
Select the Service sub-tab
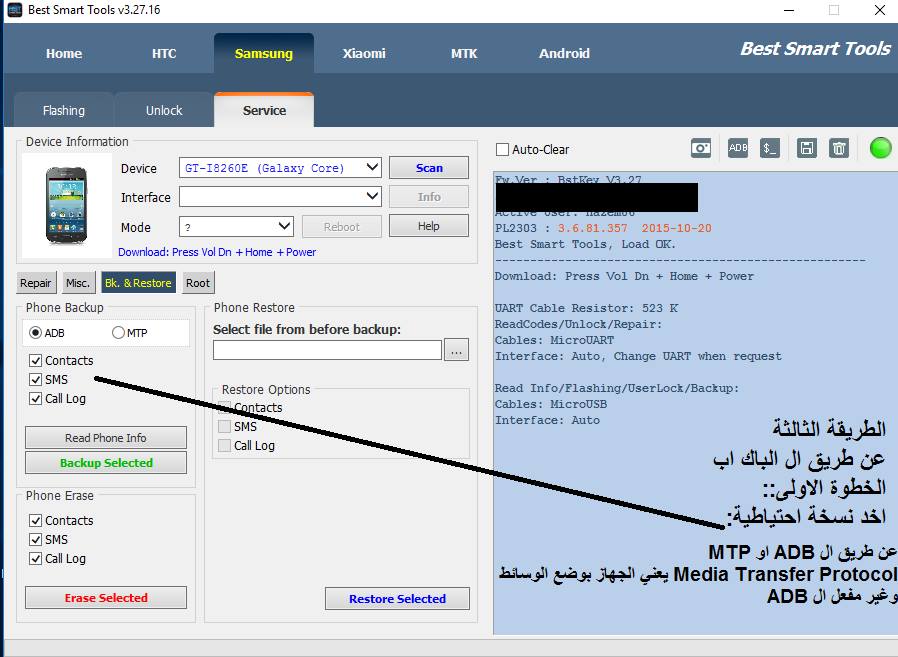click(x=264, y=110)
